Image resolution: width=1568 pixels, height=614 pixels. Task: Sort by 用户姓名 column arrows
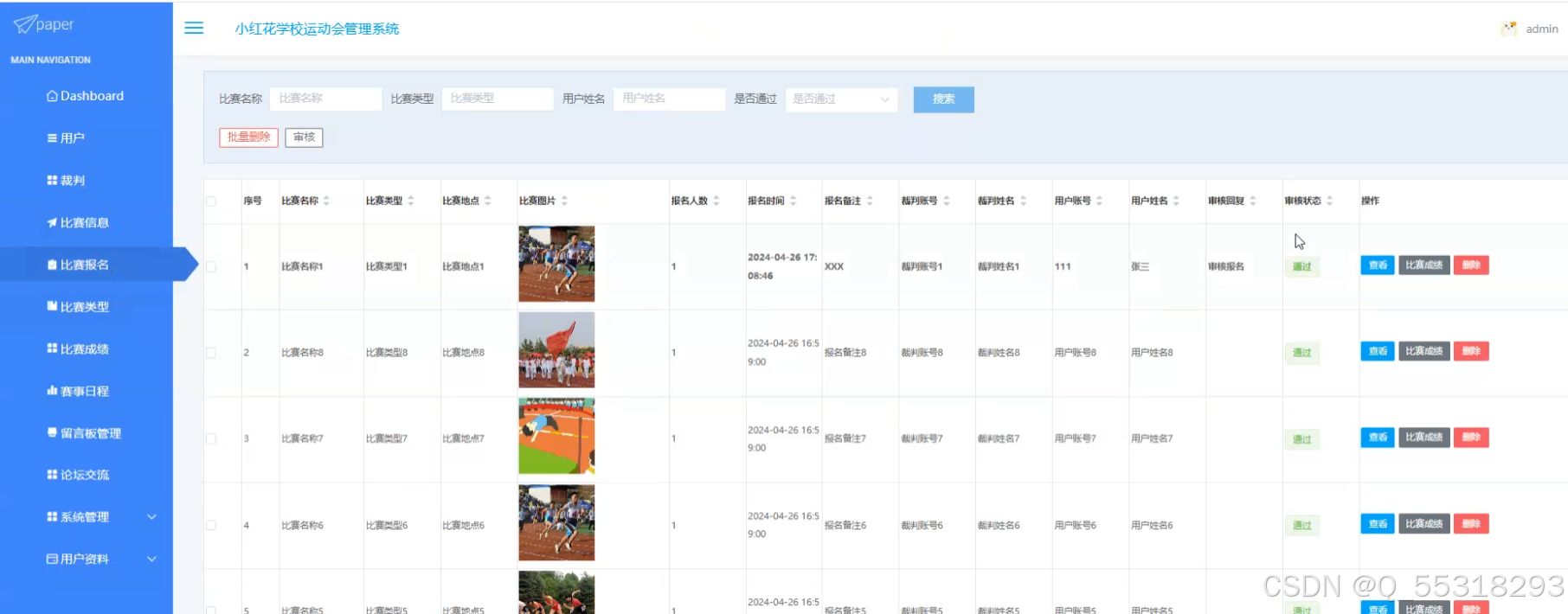(1176, 201)
